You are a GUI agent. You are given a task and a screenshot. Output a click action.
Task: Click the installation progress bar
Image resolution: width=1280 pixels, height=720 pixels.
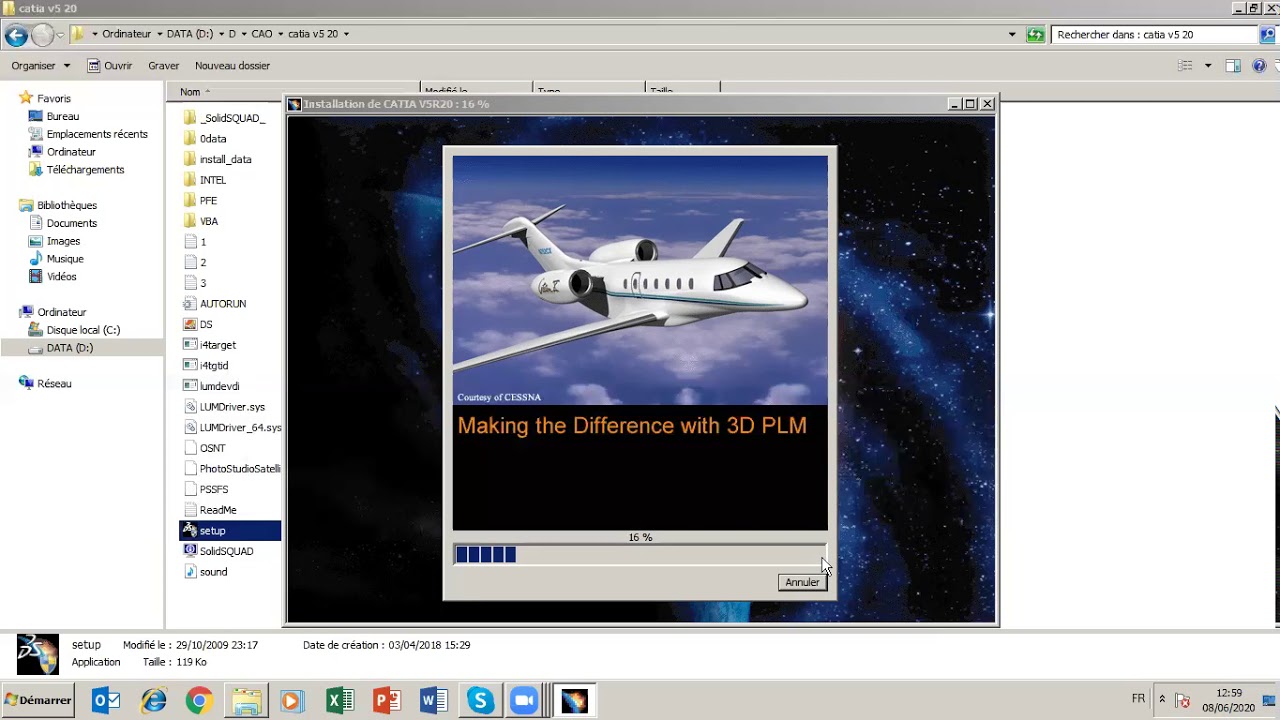[640, 555]
